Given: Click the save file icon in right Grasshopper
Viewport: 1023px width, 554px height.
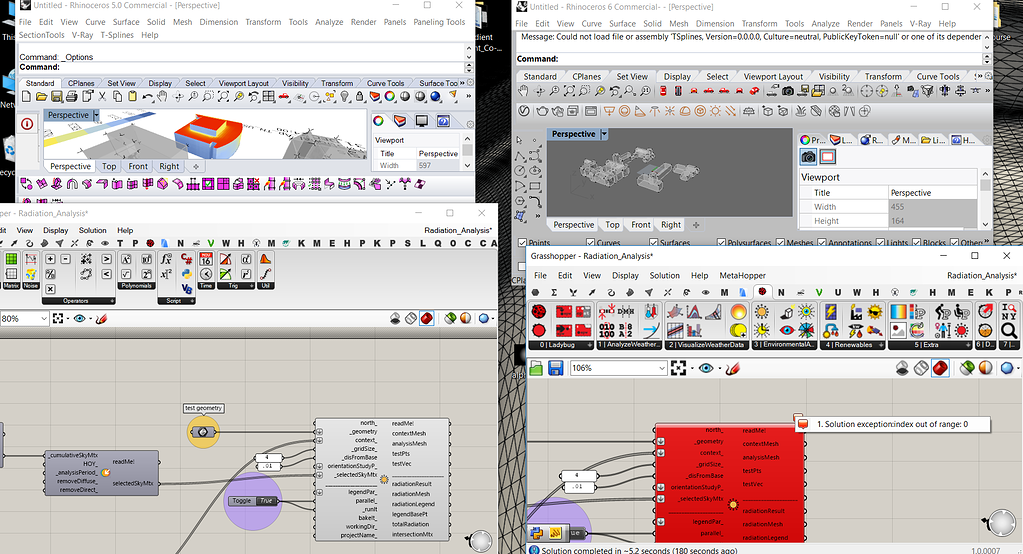Looking at the screenshot, I should click(x=555, y=369).
